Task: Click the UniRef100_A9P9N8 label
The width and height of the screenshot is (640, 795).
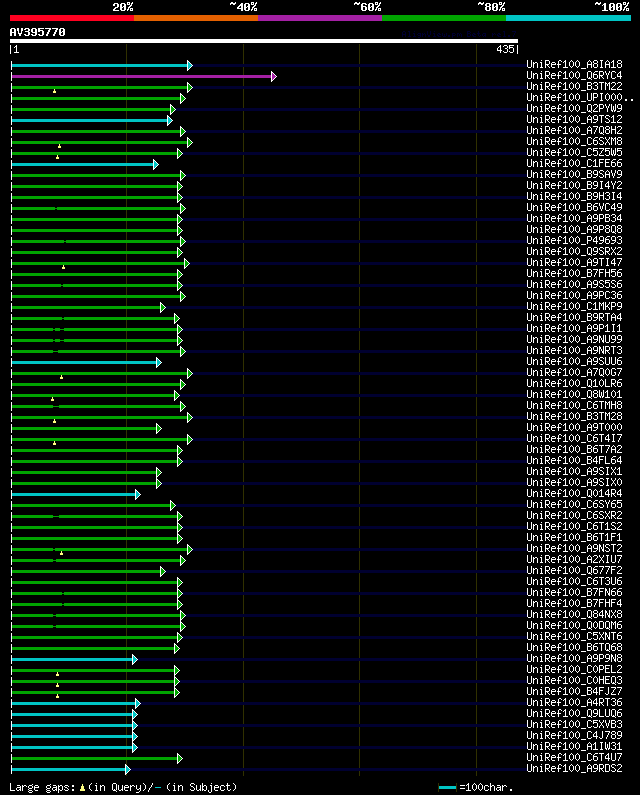Action: (x=574, y=658)
